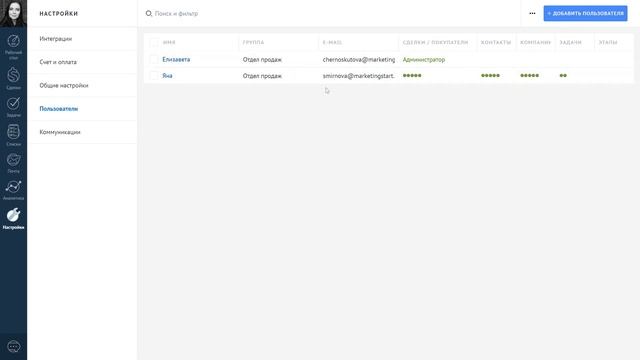Check the box for user Яна
Viewport: 640px width, 360px height.
click(154, 76)
